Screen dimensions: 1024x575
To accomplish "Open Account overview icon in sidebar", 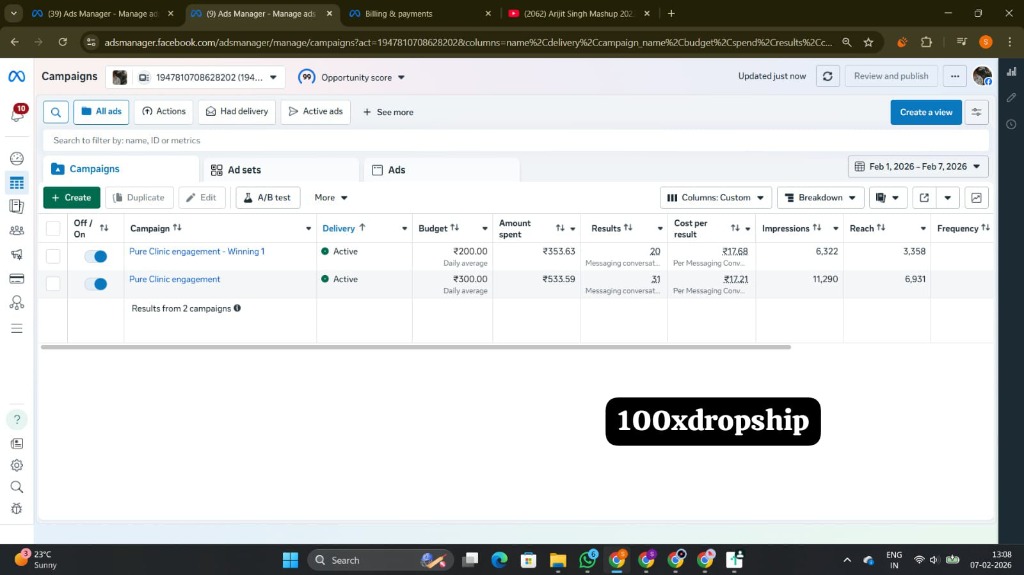I will click(17, 159).
